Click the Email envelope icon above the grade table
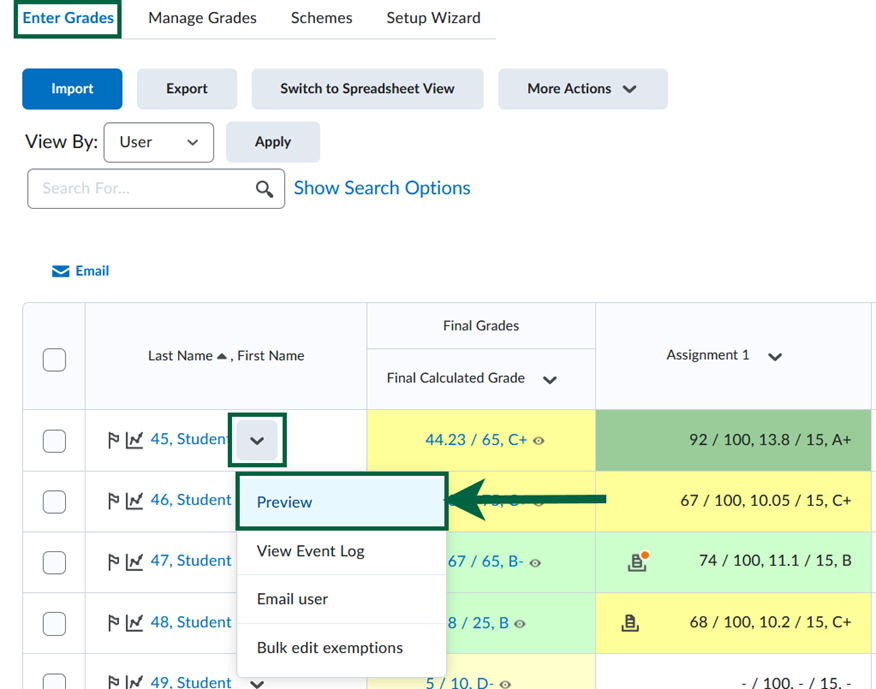 (60, 270)
